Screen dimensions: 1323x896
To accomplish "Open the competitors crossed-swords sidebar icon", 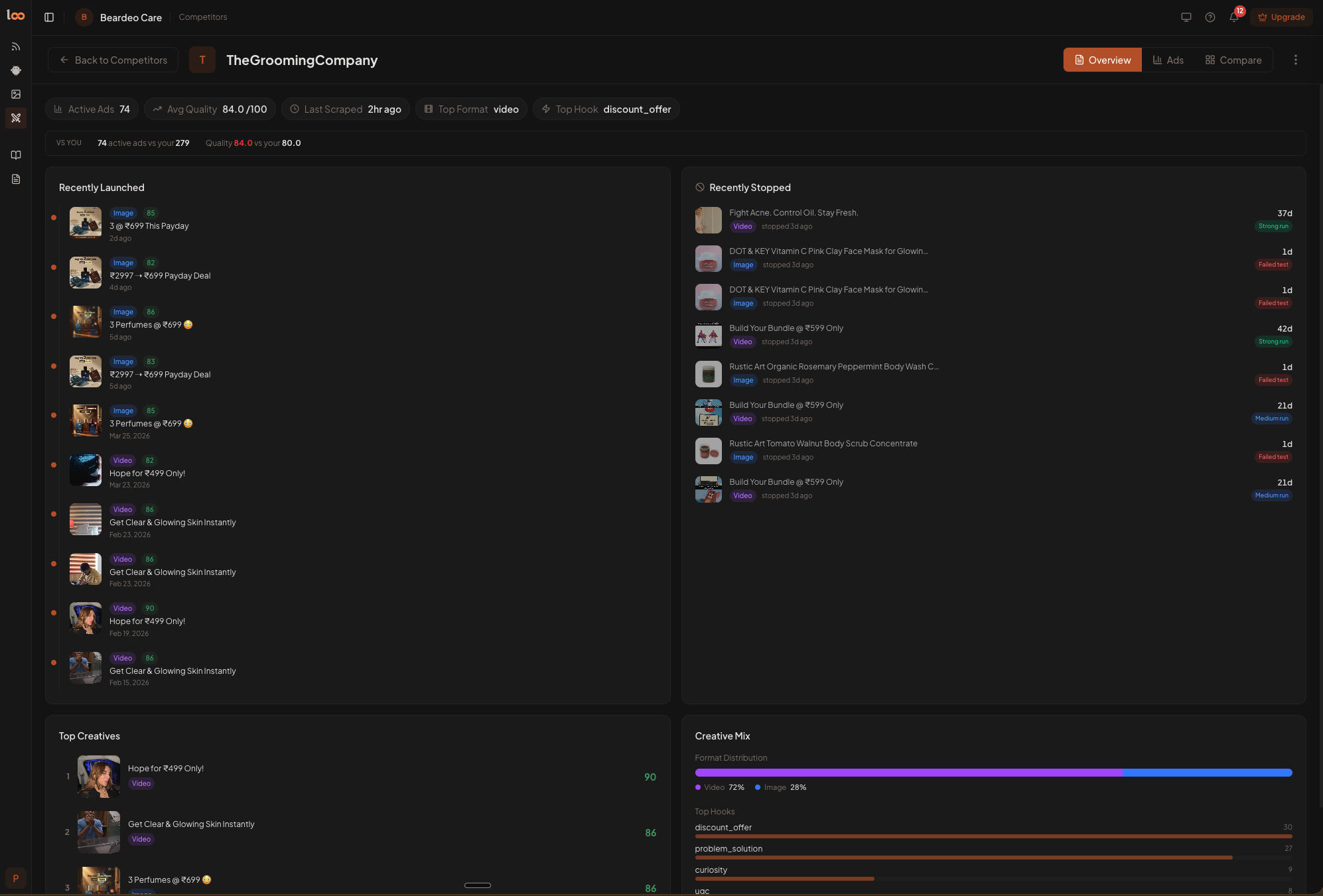I will pyautogui.click(x=16, y=118).
